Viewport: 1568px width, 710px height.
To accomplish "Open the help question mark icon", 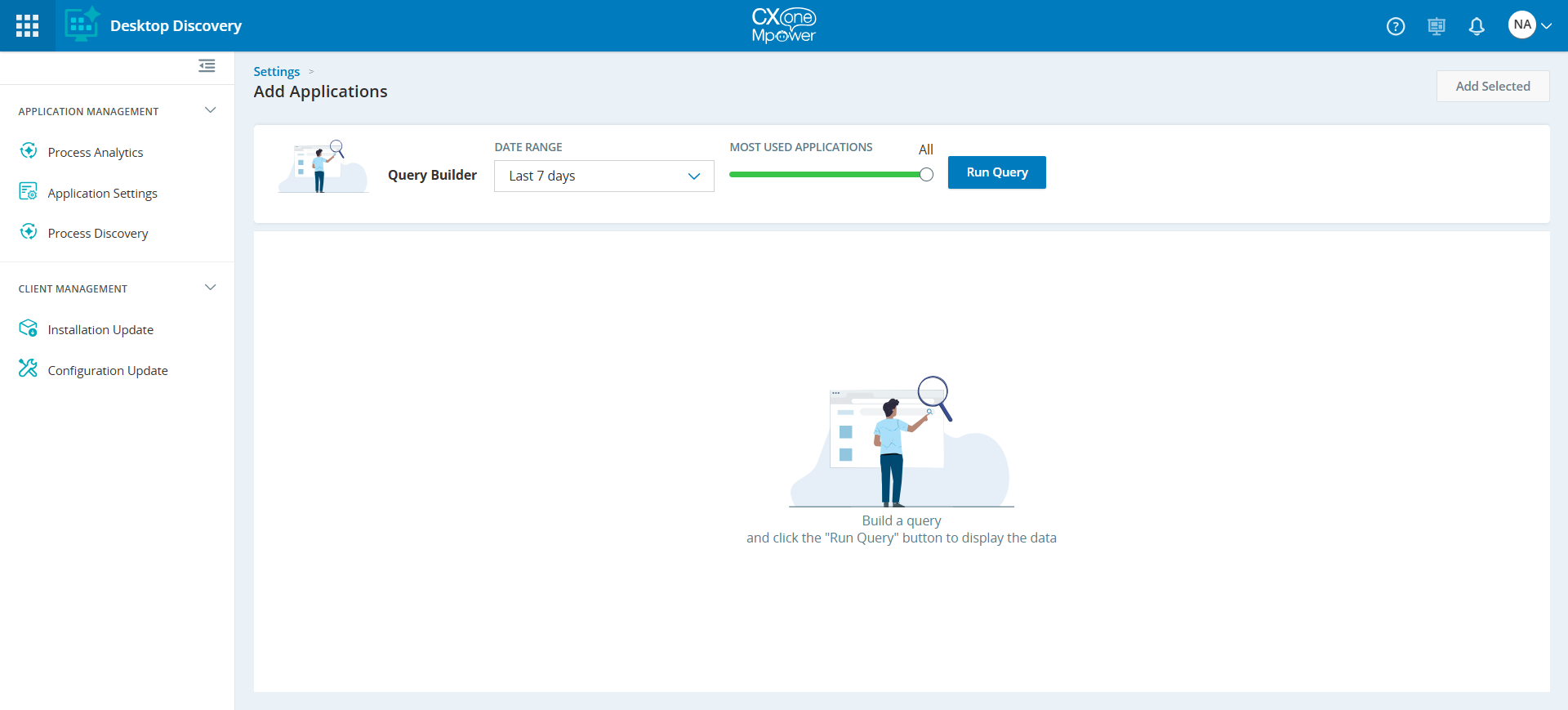I will pyautogui.click(x=1396, y=26).
